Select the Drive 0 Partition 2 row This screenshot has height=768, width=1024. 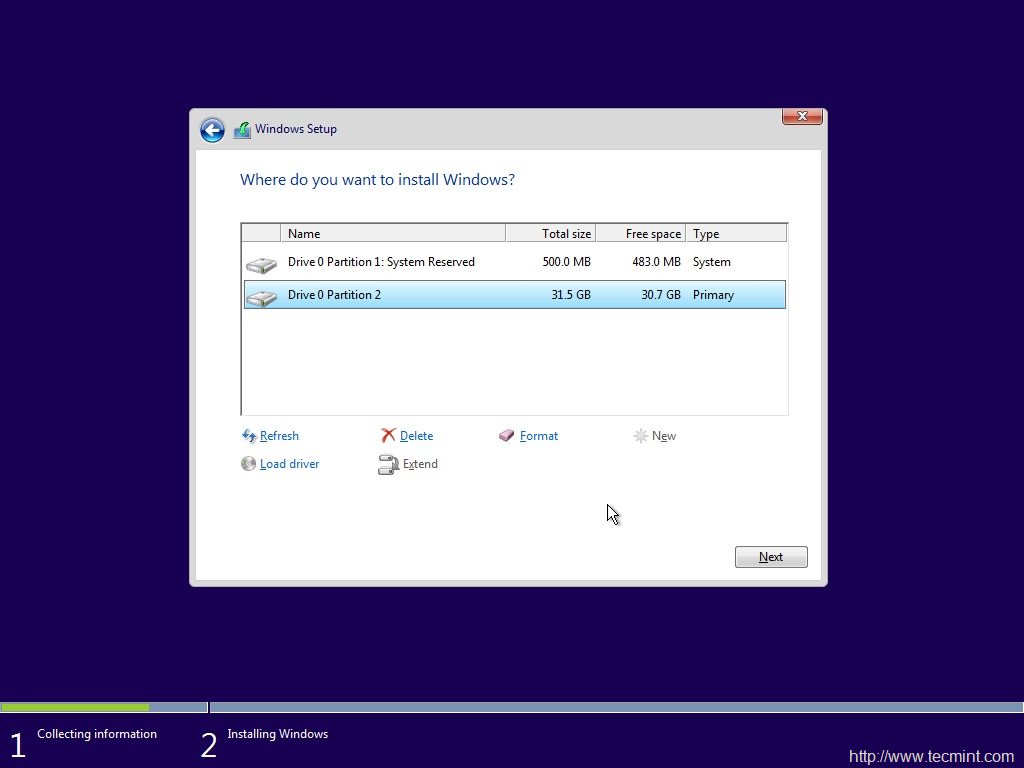coord(400,294)
